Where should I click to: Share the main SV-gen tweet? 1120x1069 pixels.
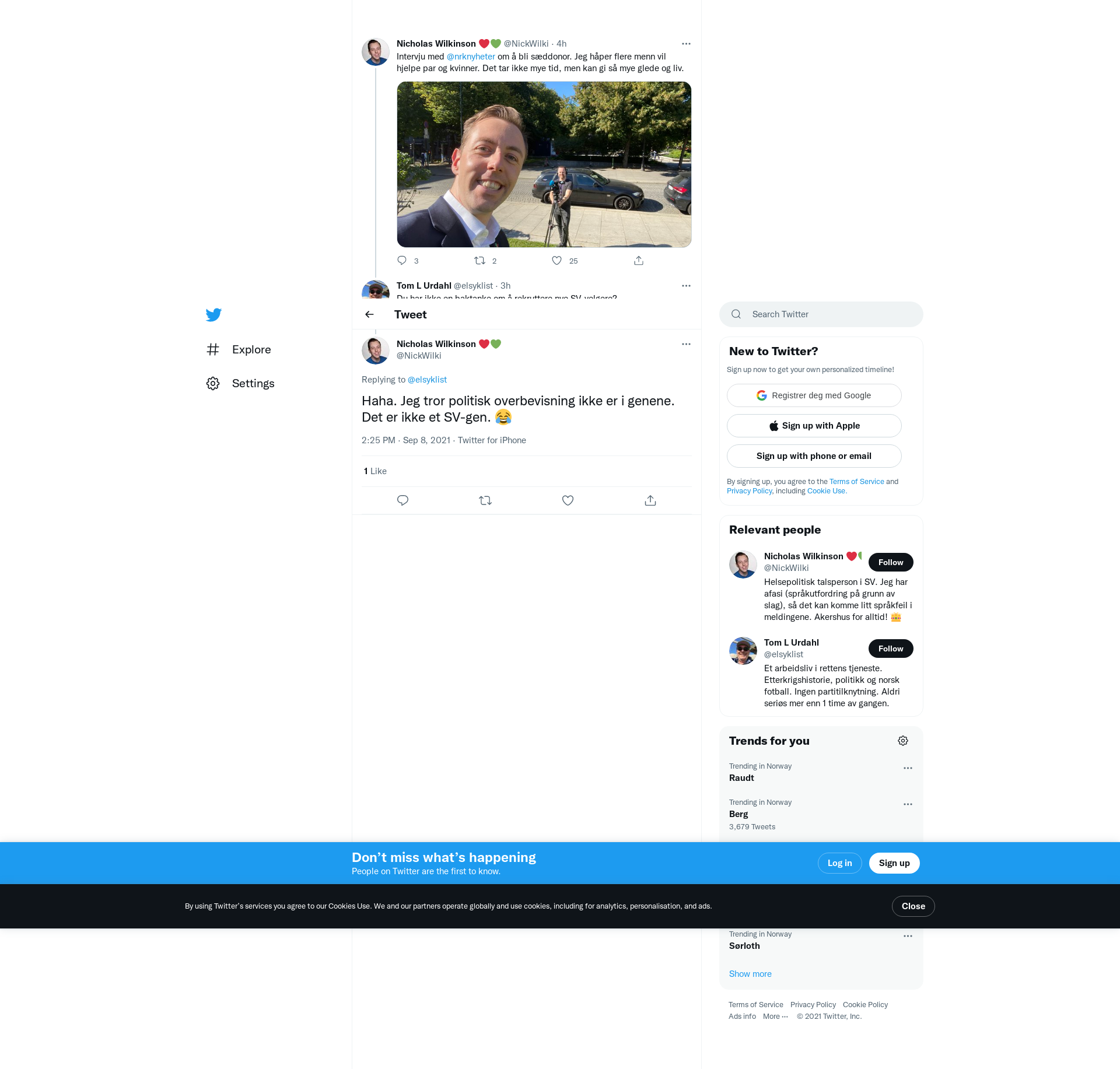click(x=650, y=500)
